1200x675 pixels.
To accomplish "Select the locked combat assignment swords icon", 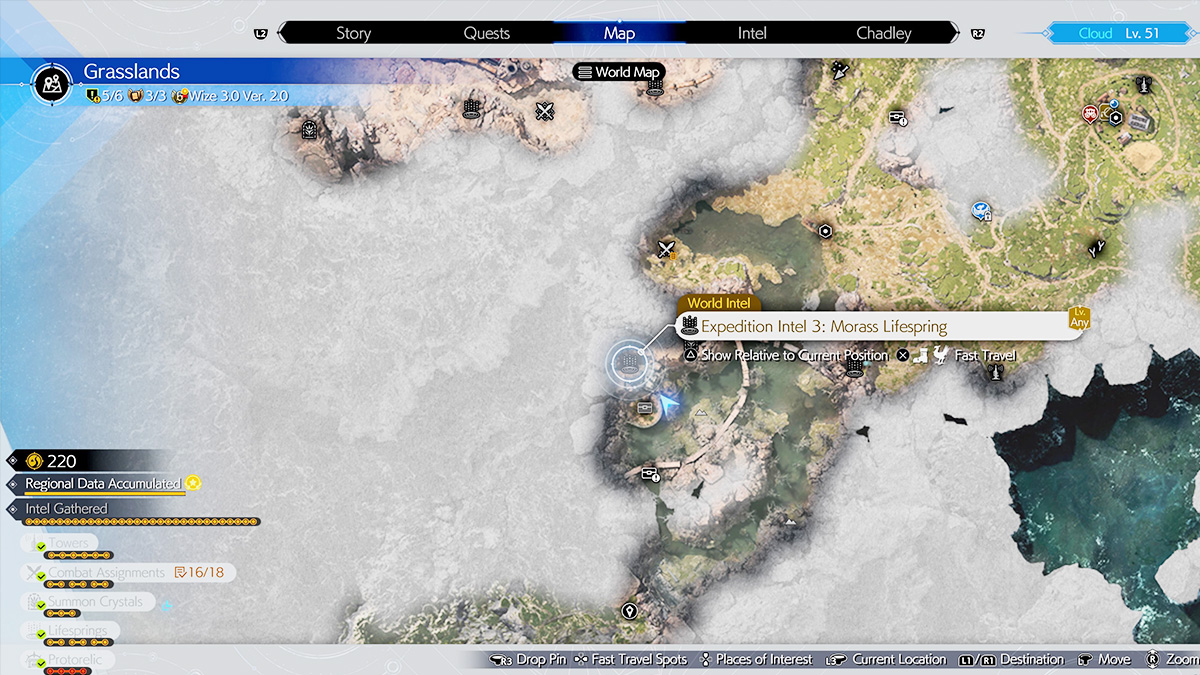I will coord(667,249).
